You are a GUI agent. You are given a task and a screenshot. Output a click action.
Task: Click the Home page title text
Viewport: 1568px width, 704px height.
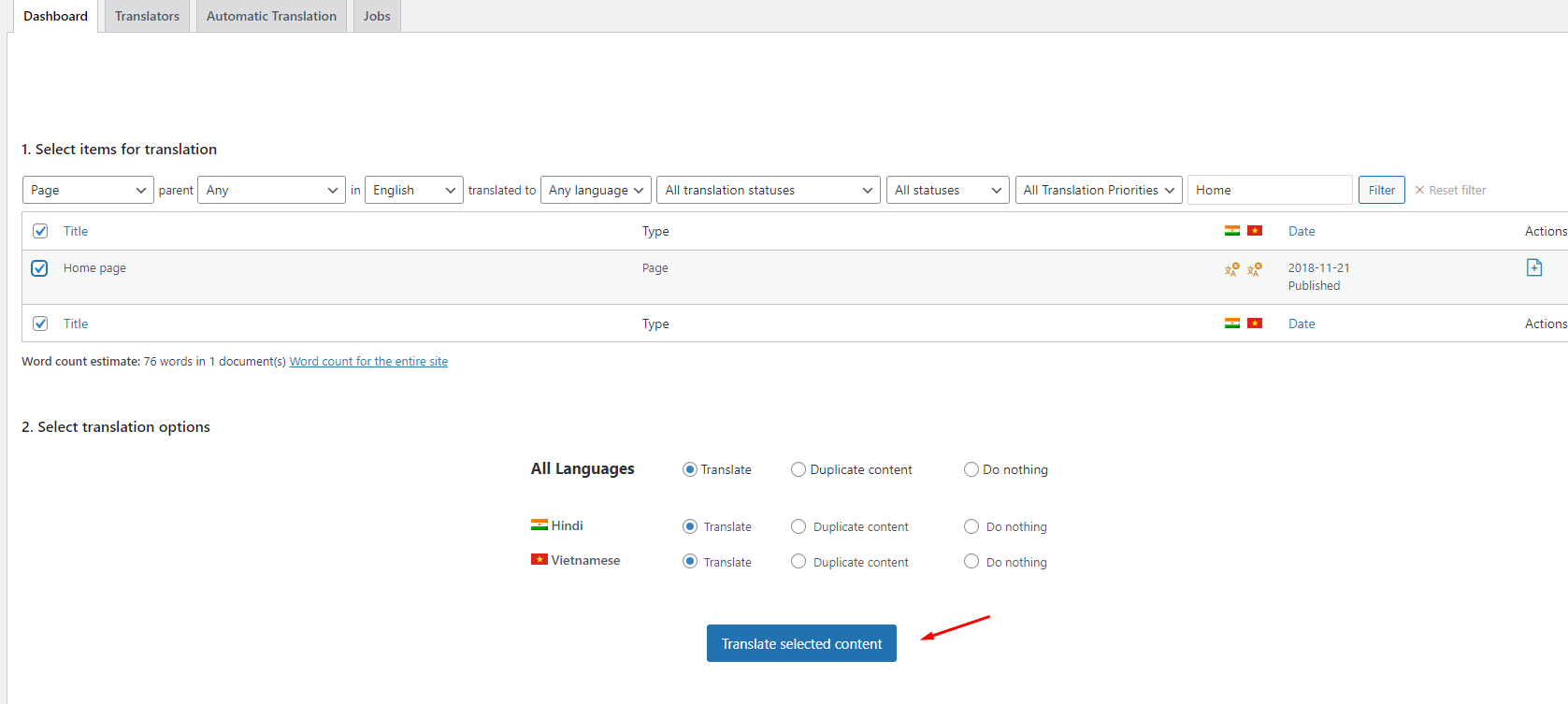point(94,267)
